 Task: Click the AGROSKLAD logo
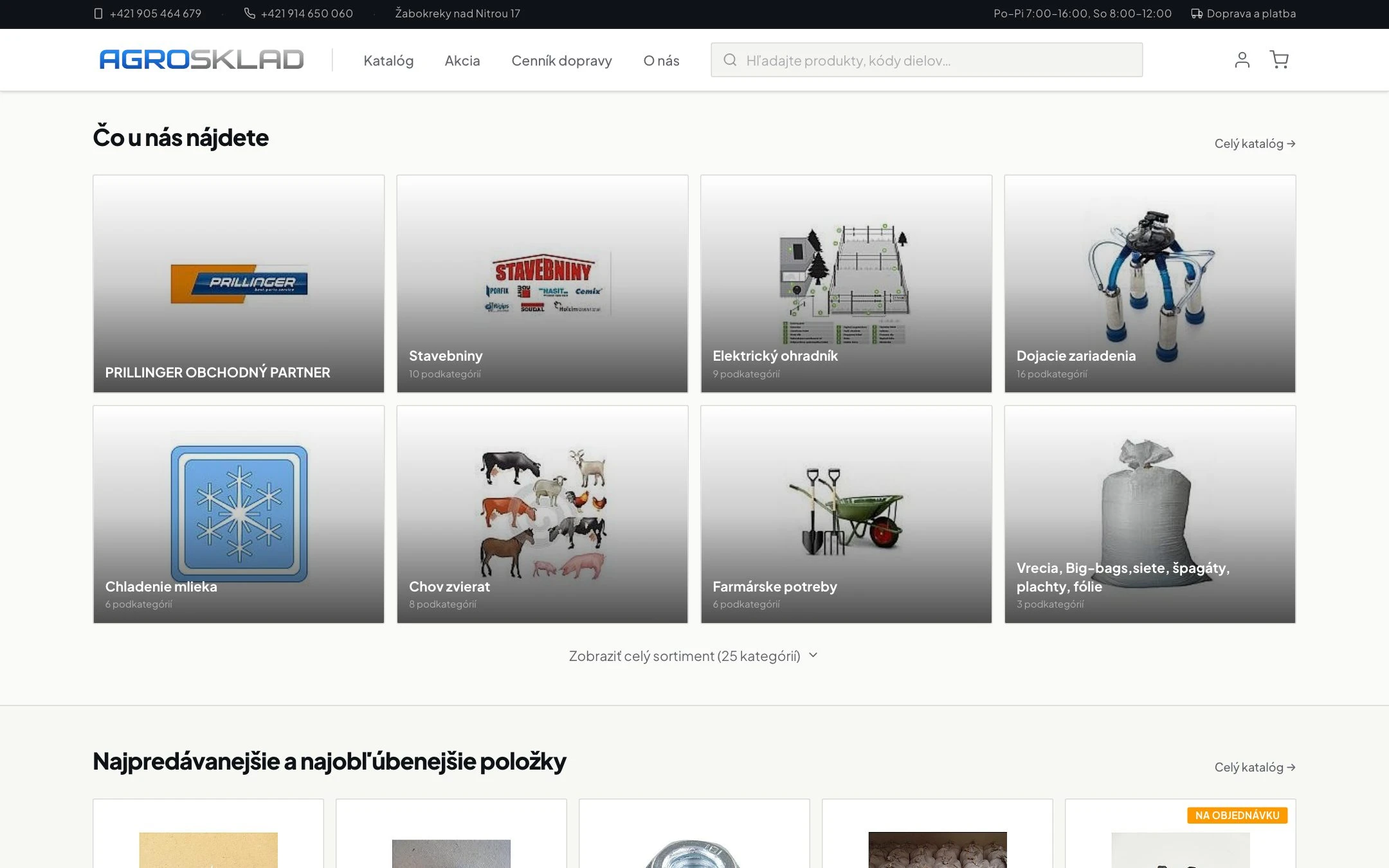tap(201, 60)
